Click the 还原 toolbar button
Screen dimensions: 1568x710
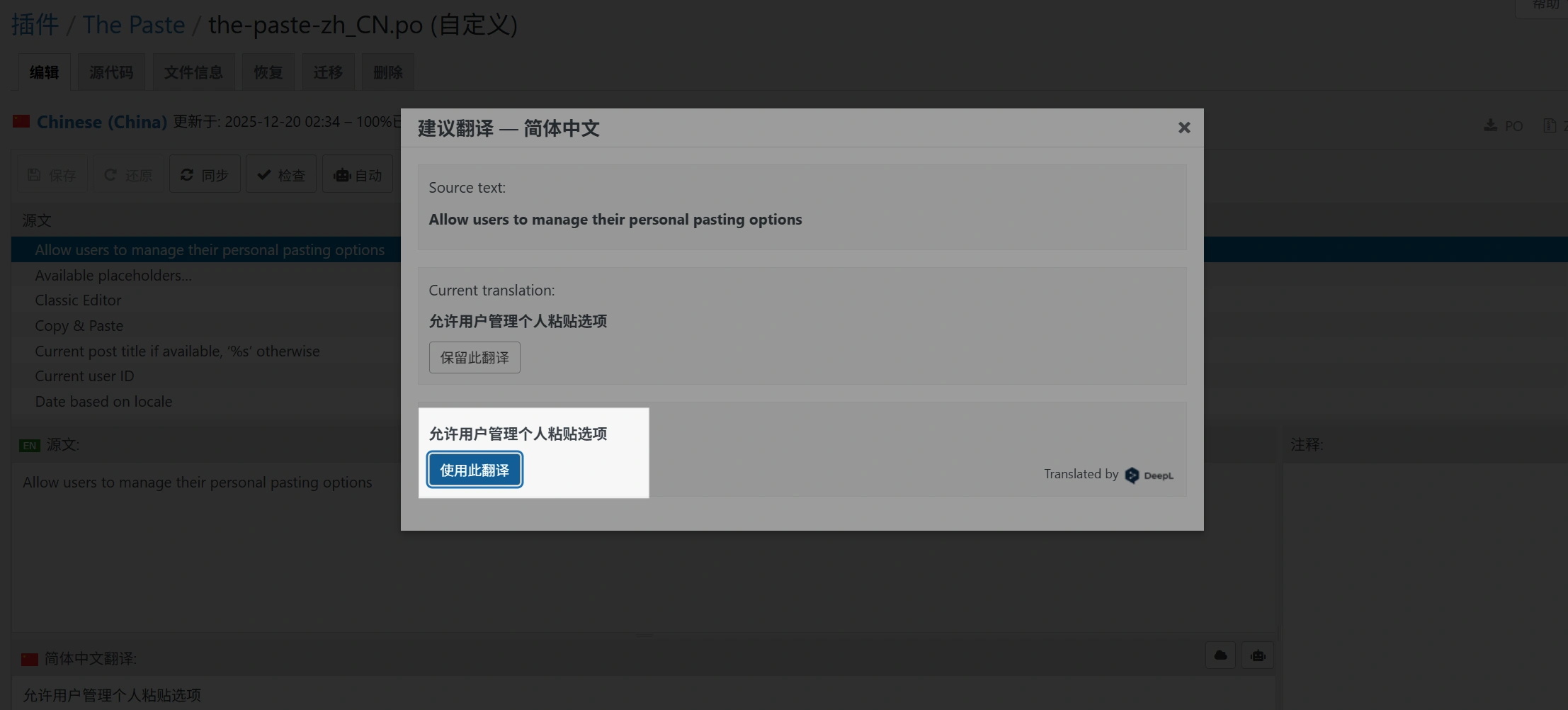tap(128, 174)
